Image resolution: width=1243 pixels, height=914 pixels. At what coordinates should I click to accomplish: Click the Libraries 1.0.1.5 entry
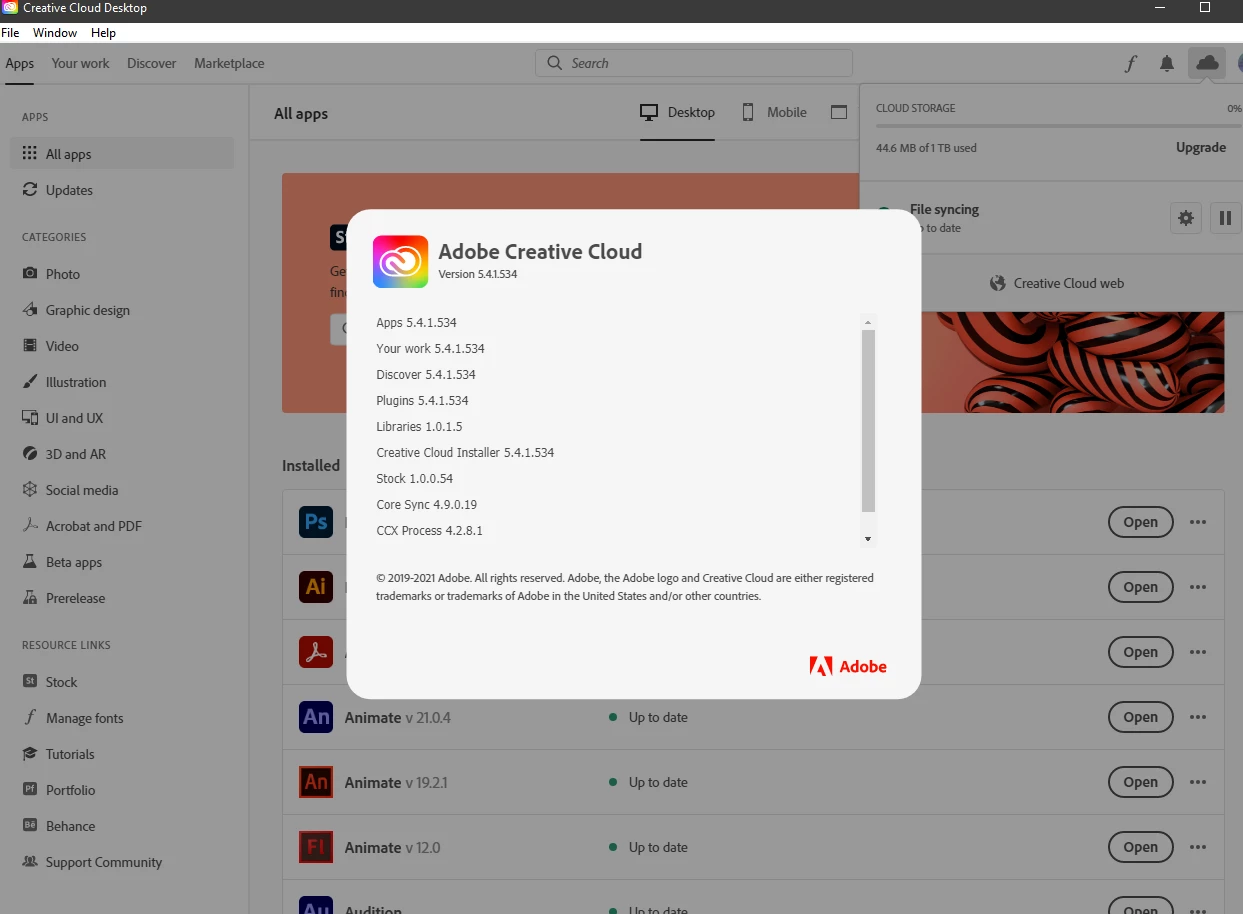(419, 427)
